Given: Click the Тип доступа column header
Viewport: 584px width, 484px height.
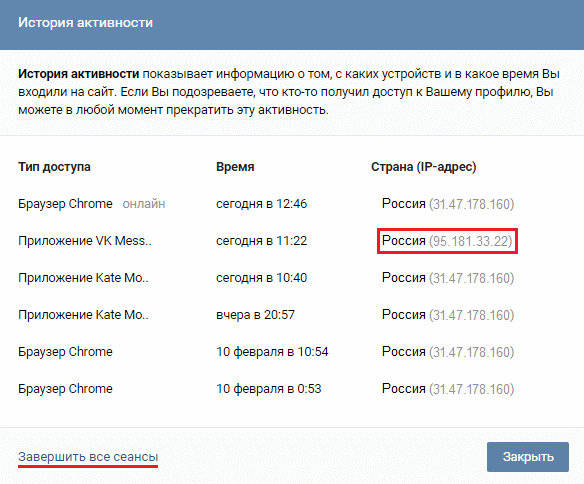Looking at the screenshot, I should click(54, 167).
